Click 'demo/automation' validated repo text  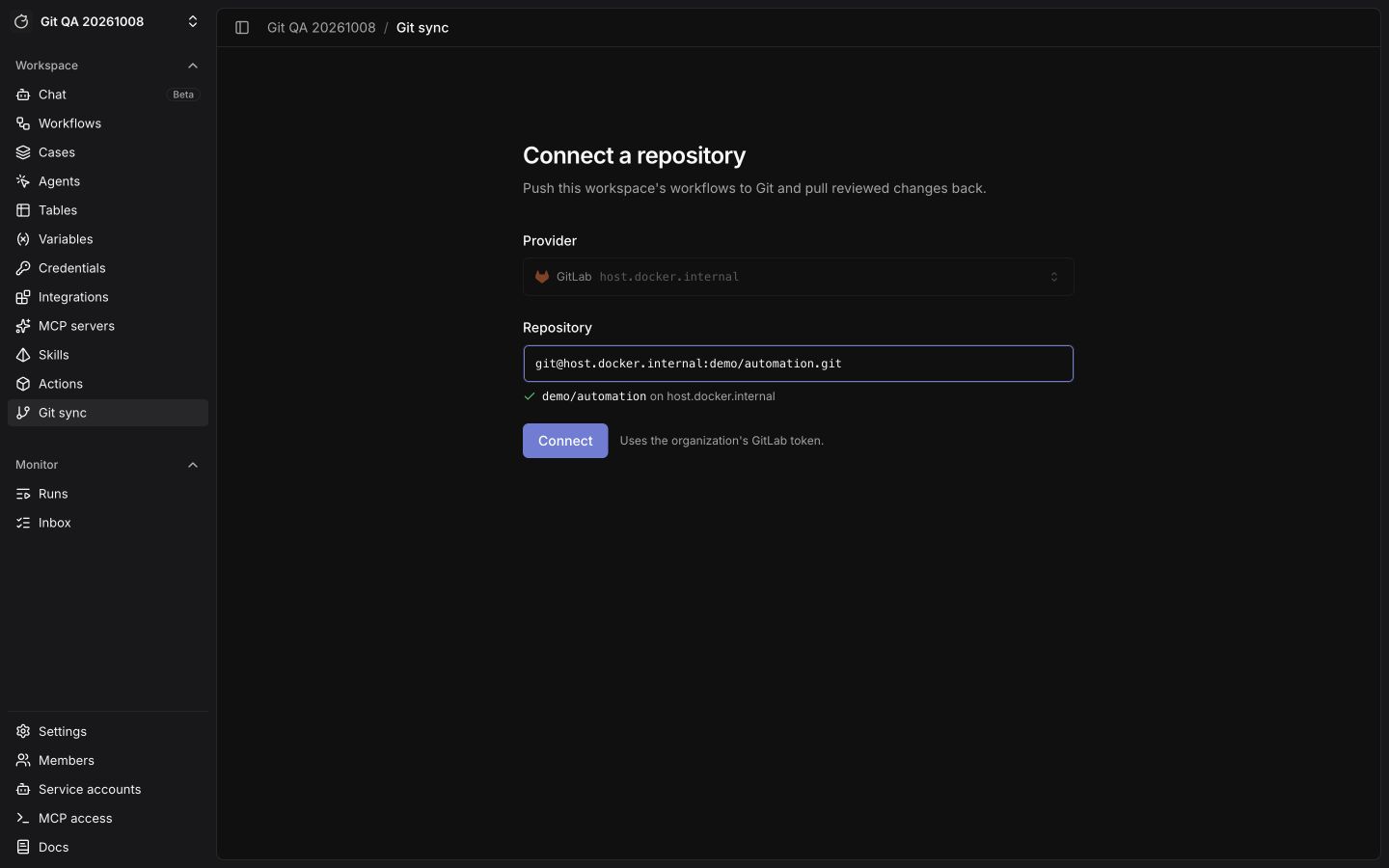[x=594, y=396]
